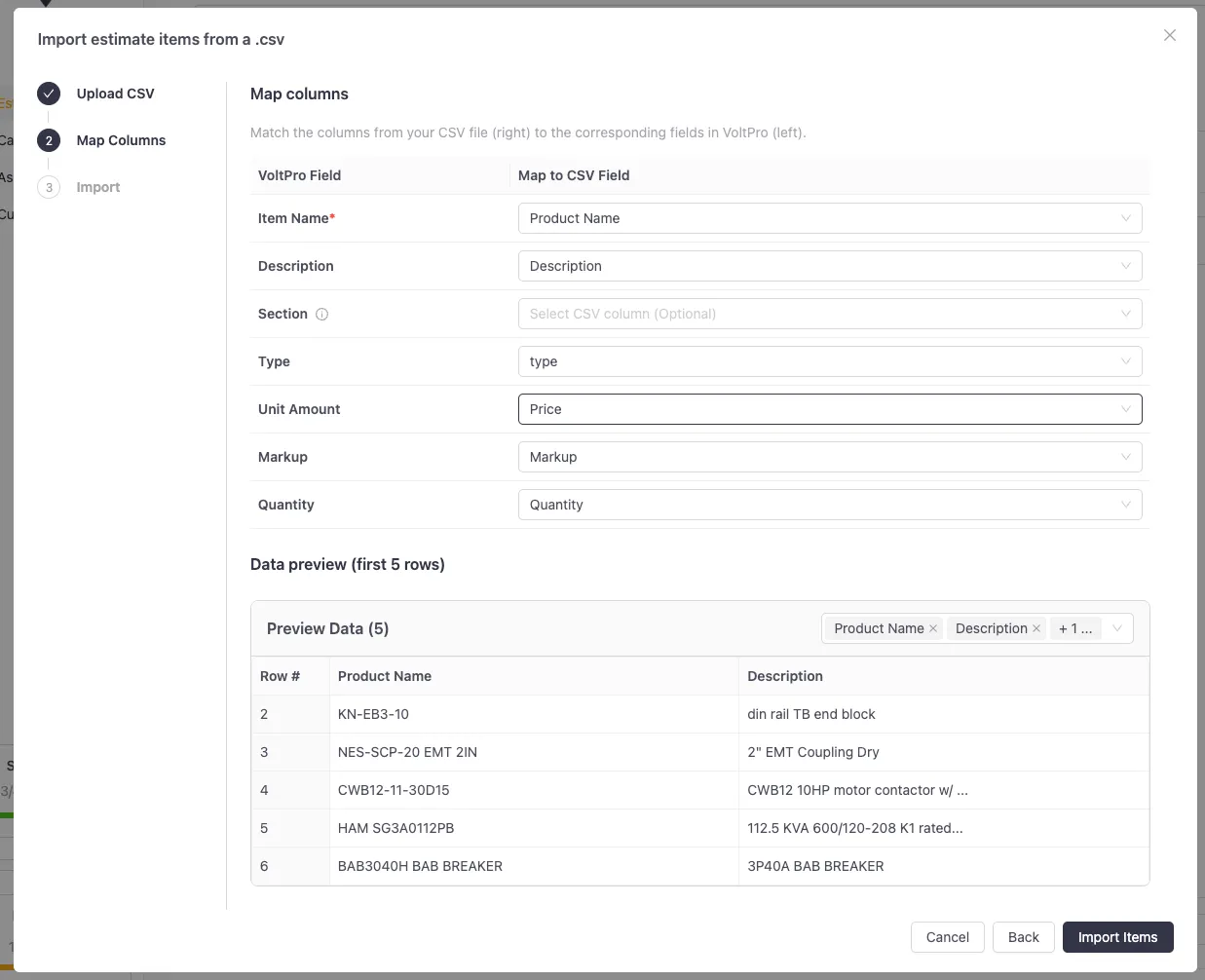Select the BAB3040H BAB BREAKER cell
The height and width of the screenshot is (980, 1205).
pyautogui.click(x=534, y=866)
